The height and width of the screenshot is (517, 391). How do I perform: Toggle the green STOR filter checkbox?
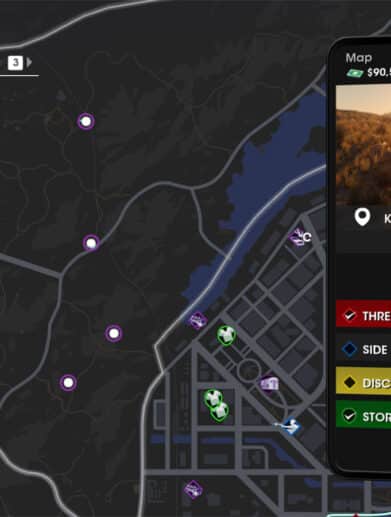349,416
